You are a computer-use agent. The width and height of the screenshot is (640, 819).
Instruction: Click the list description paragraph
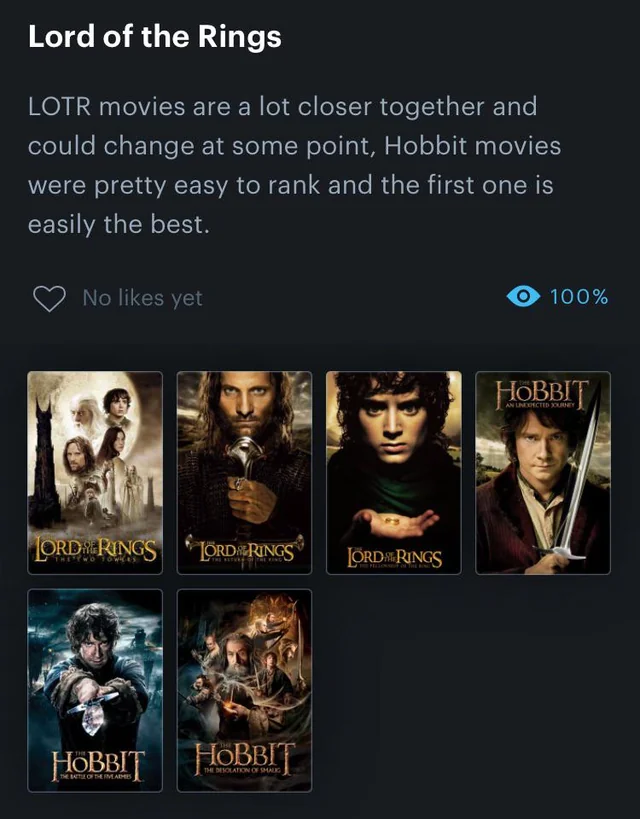[294, 166]
